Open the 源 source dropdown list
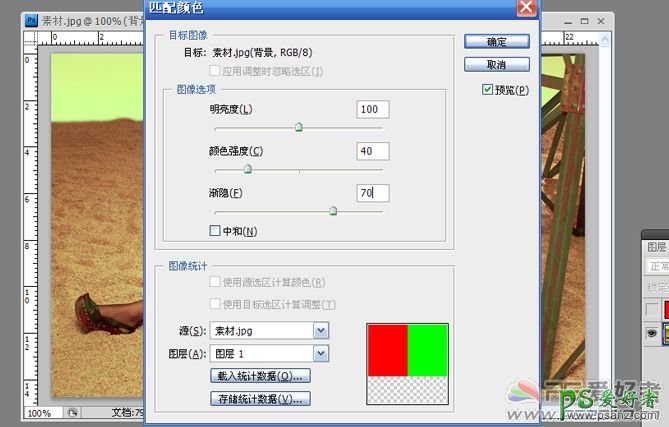The width and height of the screenshot is (669, 427). [320, 330]
